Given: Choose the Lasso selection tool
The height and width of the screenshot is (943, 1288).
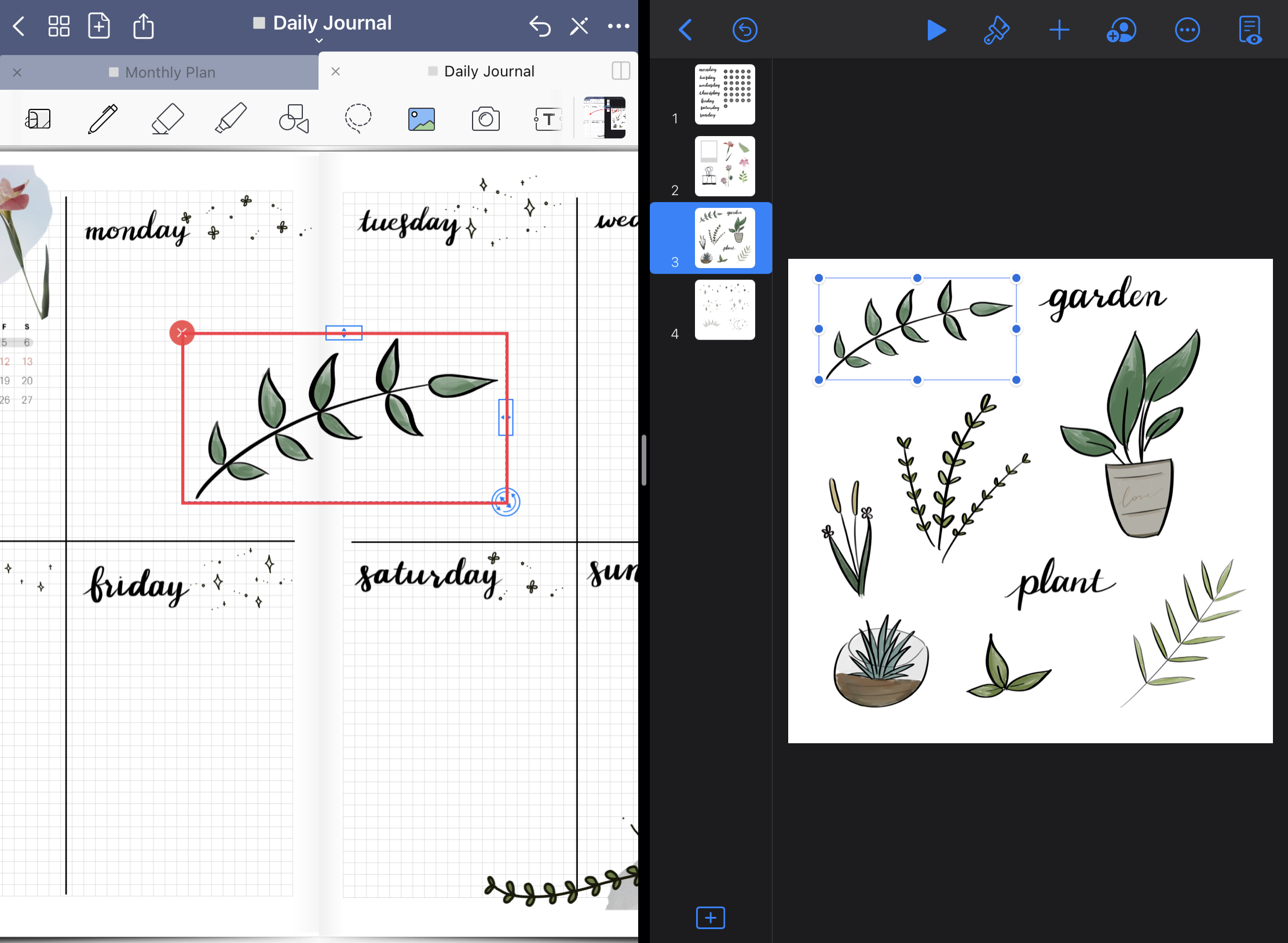Looking at the screenshot, I should 358,119.
